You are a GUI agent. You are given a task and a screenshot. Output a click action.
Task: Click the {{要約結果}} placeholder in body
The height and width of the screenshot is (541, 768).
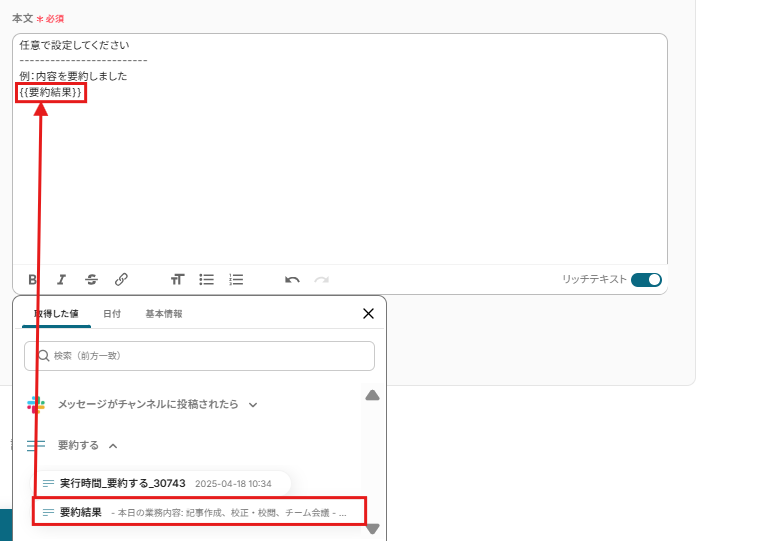pyautogui.click(x=51, y=92)
